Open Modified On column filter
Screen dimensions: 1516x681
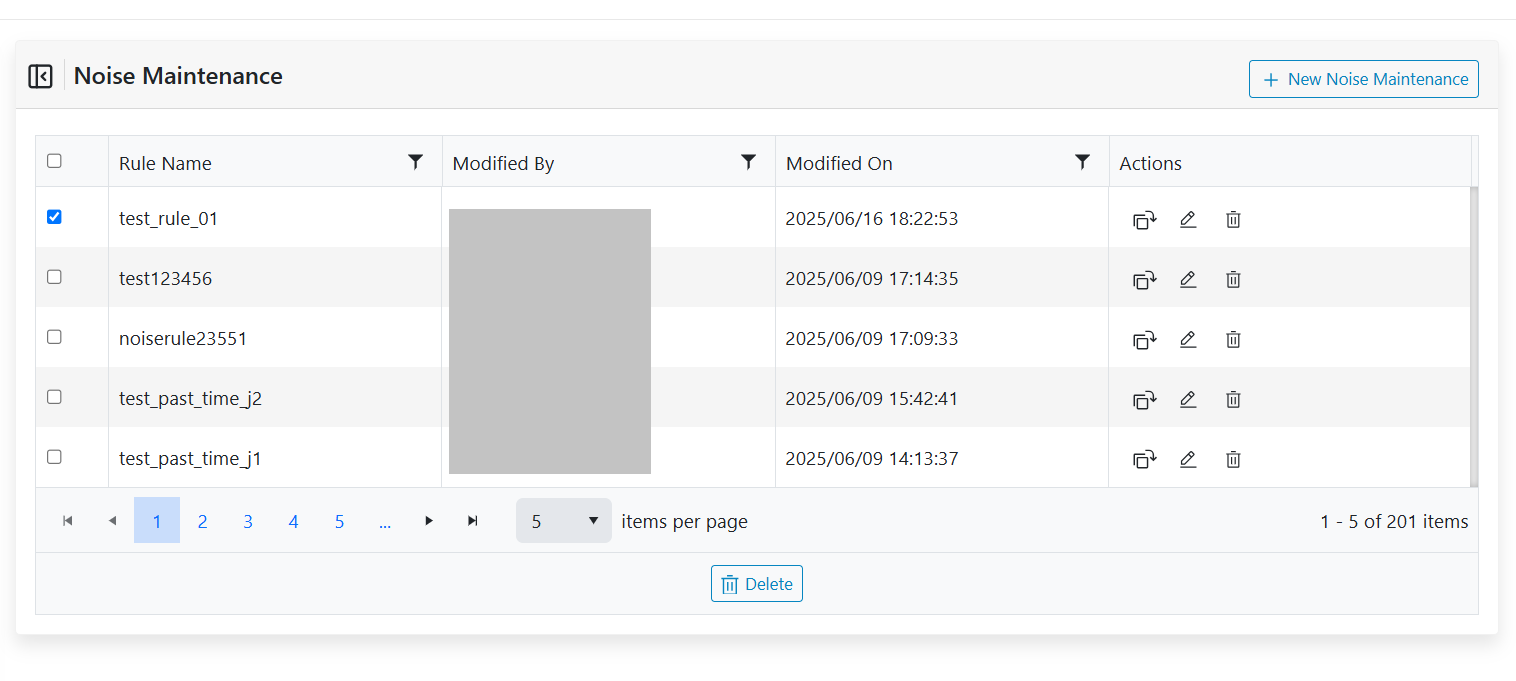pos(1082,162)
